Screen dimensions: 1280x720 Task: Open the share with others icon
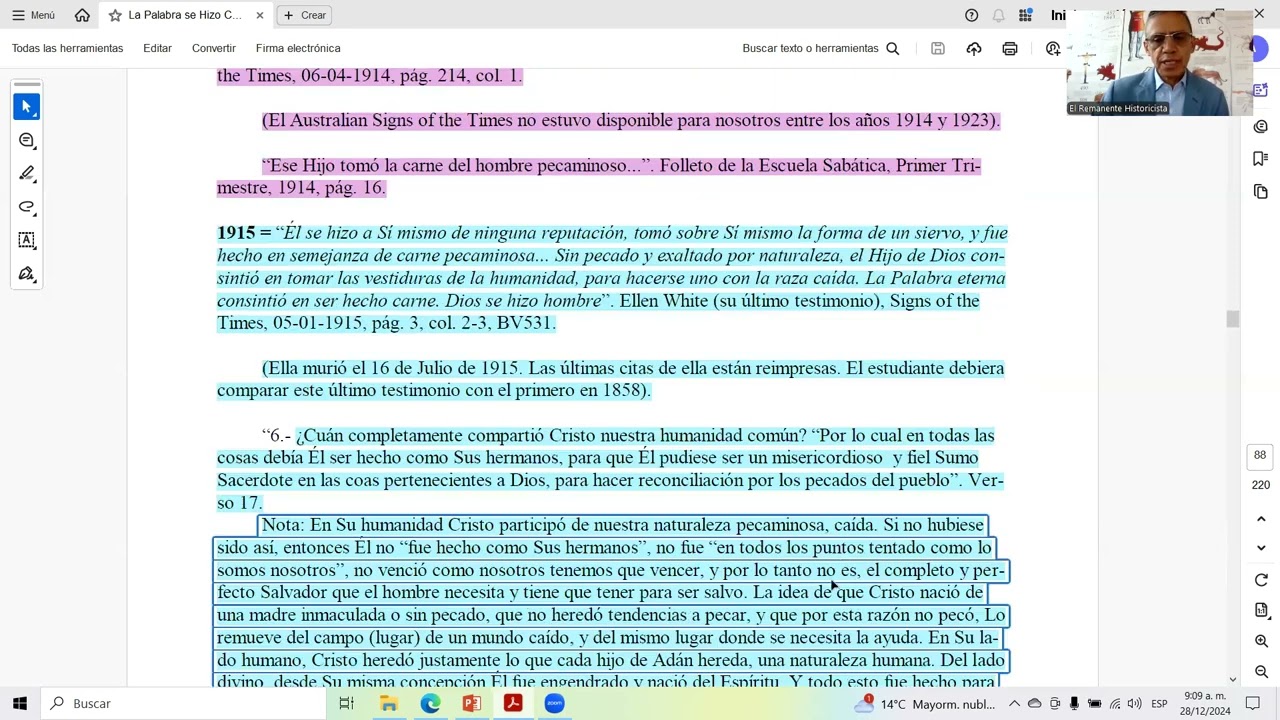[1053, 48]
